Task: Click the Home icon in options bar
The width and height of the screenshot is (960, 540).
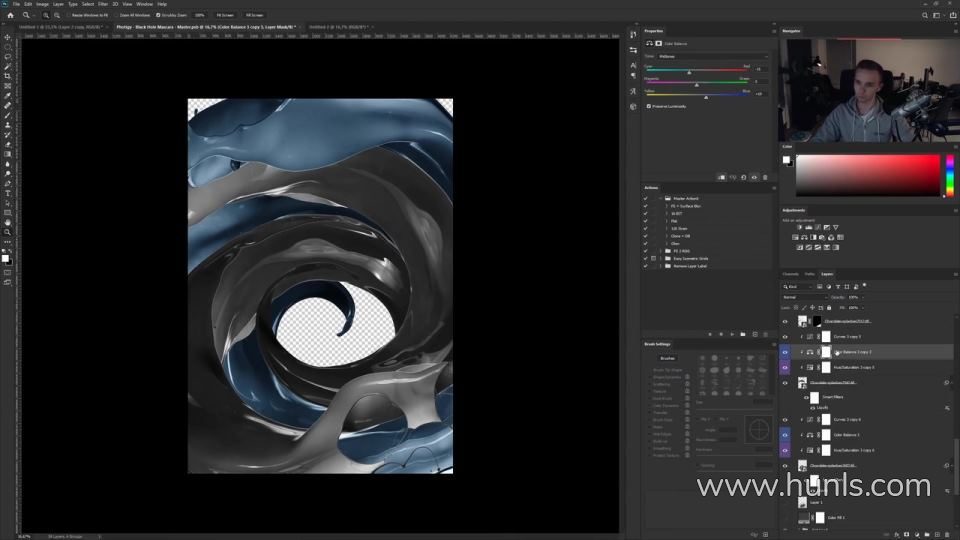Action: [x=10, y=16]
